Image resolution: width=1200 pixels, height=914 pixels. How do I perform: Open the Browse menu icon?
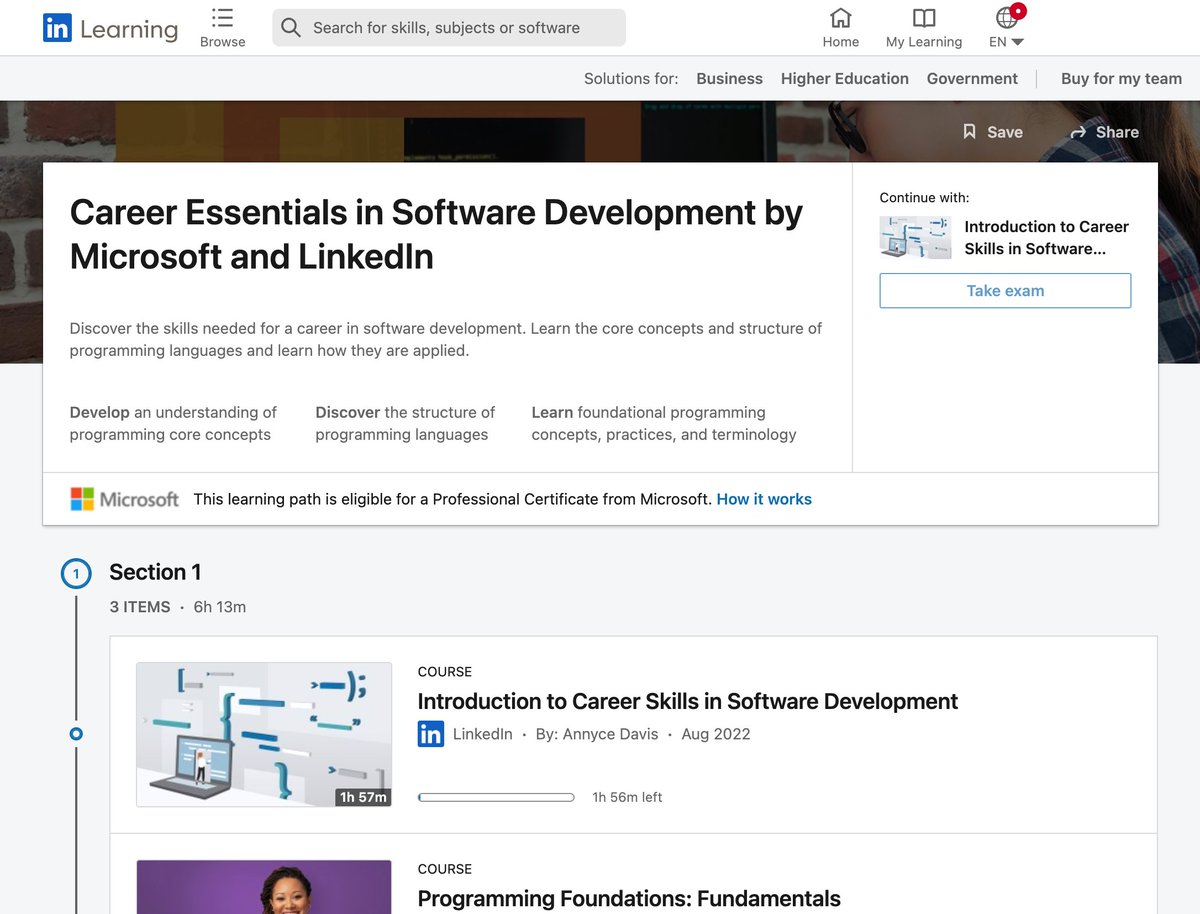[223, 17]
